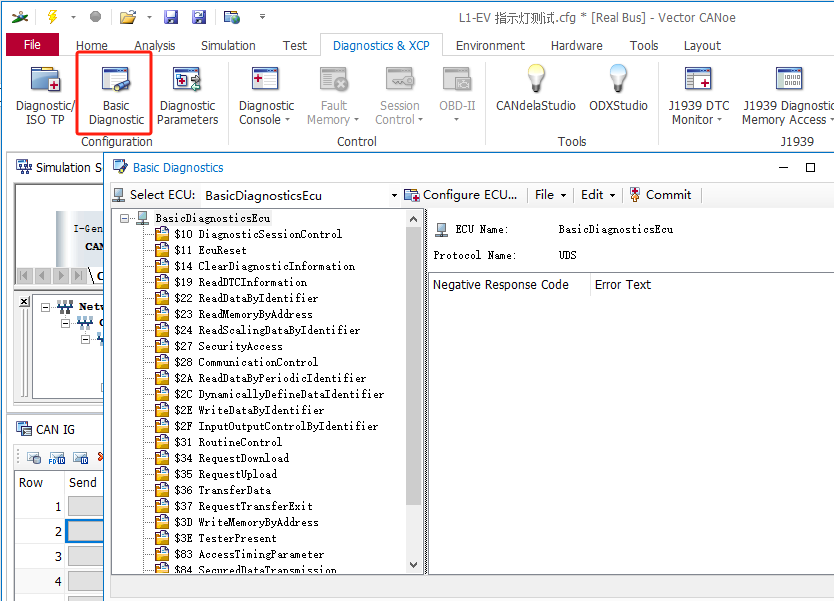Click the Basic Diagnostics window title icon
Image resolution: width=834 pixels, height=601 pixels.
coord(120,167)
